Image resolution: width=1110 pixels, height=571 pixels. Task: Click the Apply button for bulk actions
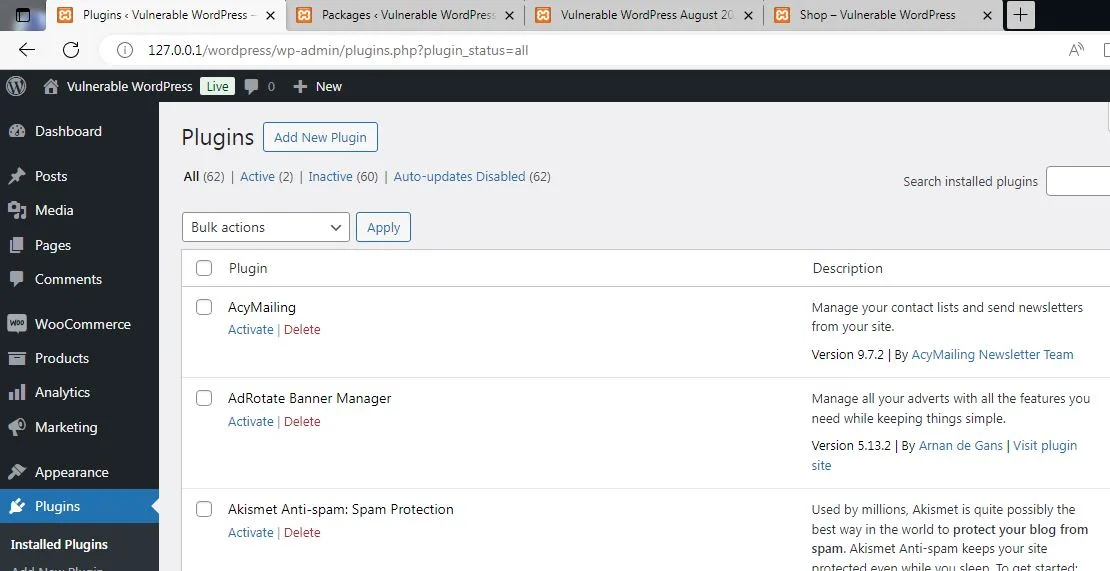(383, 227)
